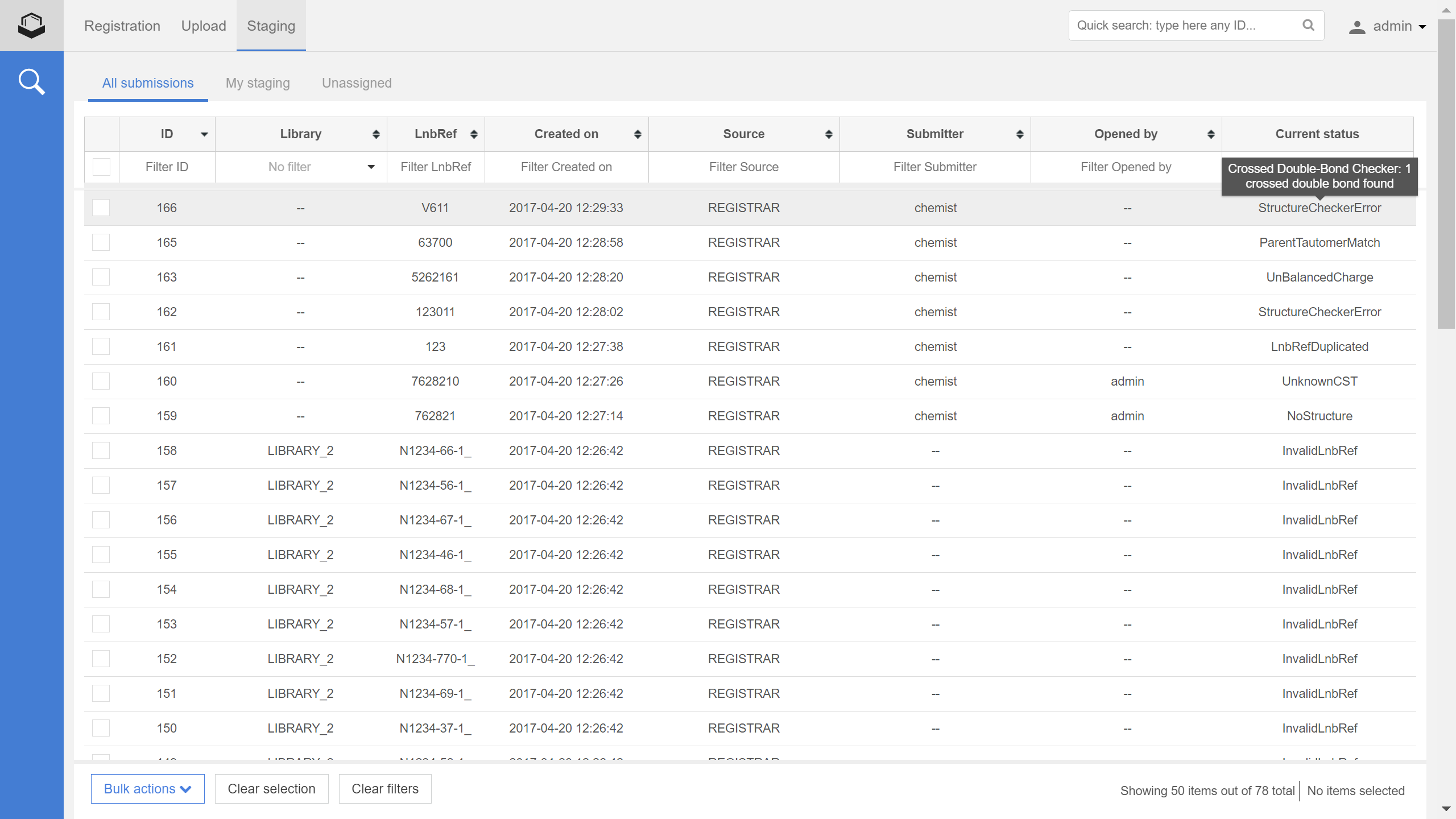
Task: Click the quick search magnifier icon
Action: (1308, 26)
